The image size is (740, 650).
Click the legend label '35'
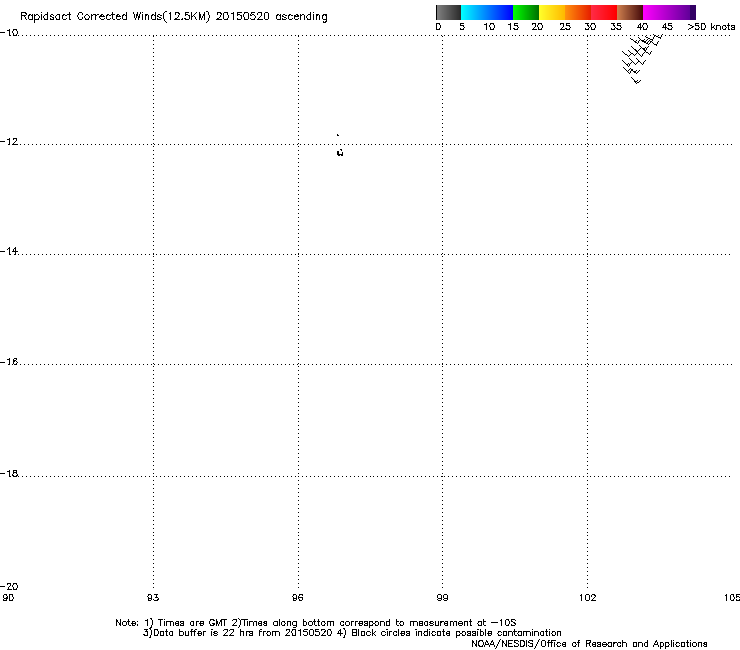click(x=616, y=27)
